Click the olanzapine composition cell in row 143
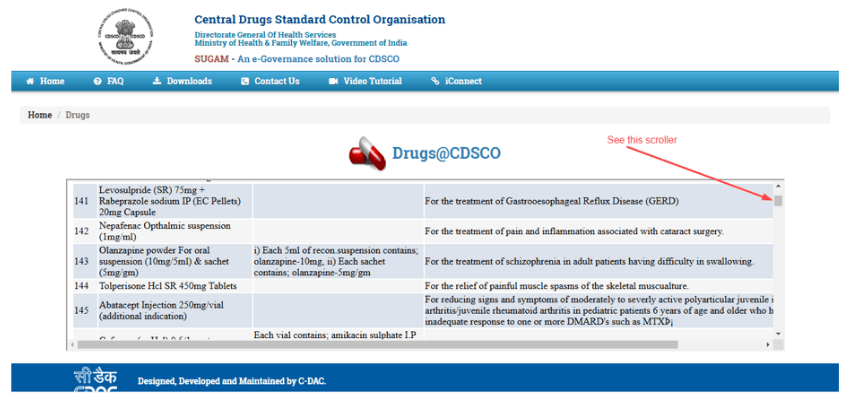This screenshot has height=400, width=850. (x=338, y=261)
